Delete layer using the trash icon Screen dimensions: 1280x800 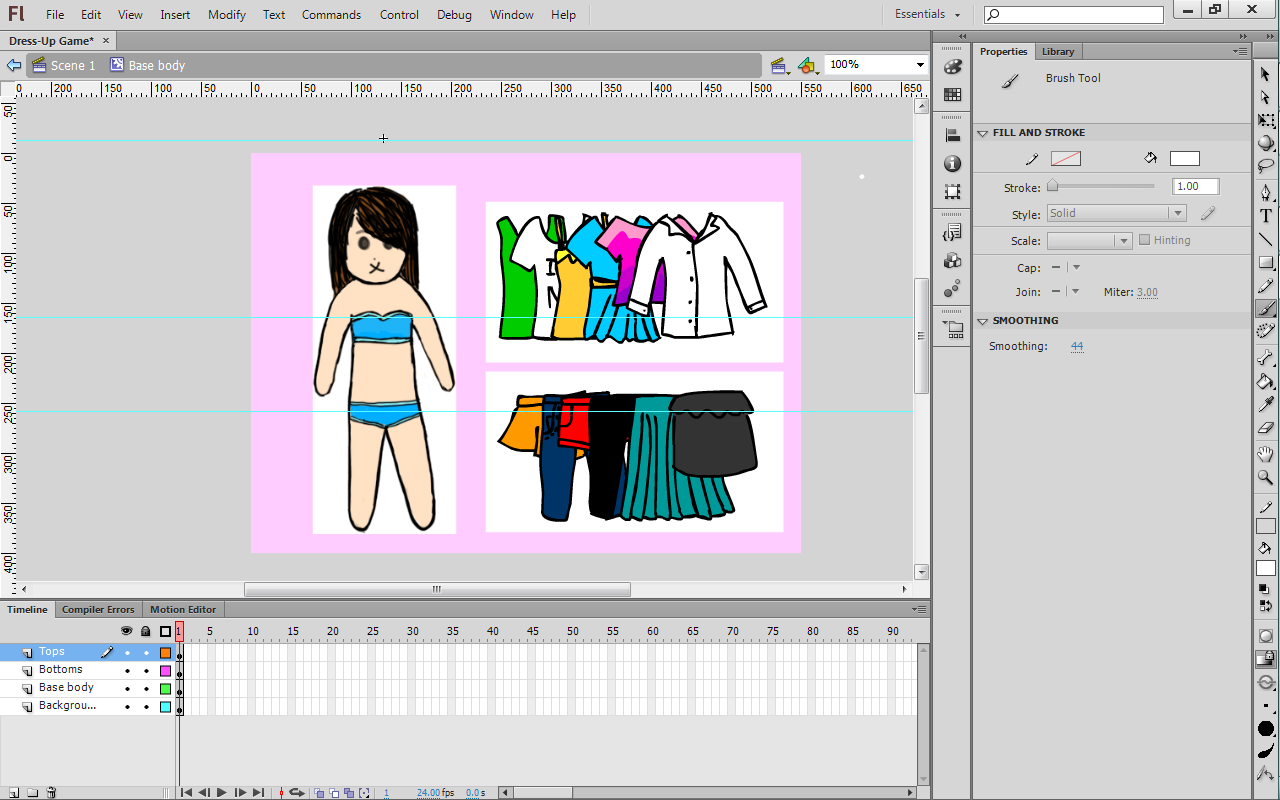coord(51,792)
